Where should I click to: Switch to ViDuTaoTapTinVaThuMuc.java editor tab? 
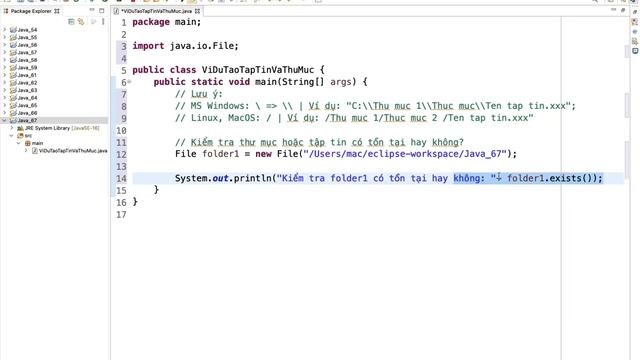click(x=156, y=11)
